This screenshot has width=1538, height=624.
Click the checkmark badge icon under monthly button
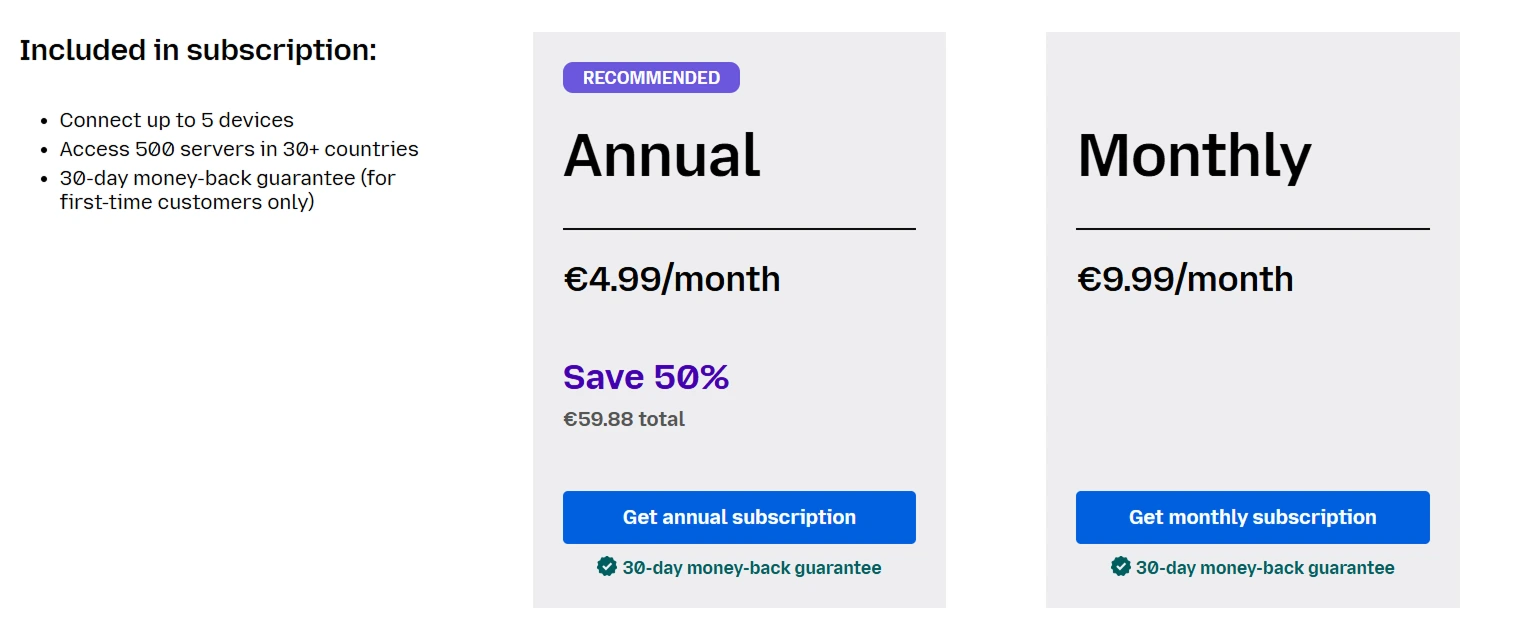click(x=1121, y=567)
